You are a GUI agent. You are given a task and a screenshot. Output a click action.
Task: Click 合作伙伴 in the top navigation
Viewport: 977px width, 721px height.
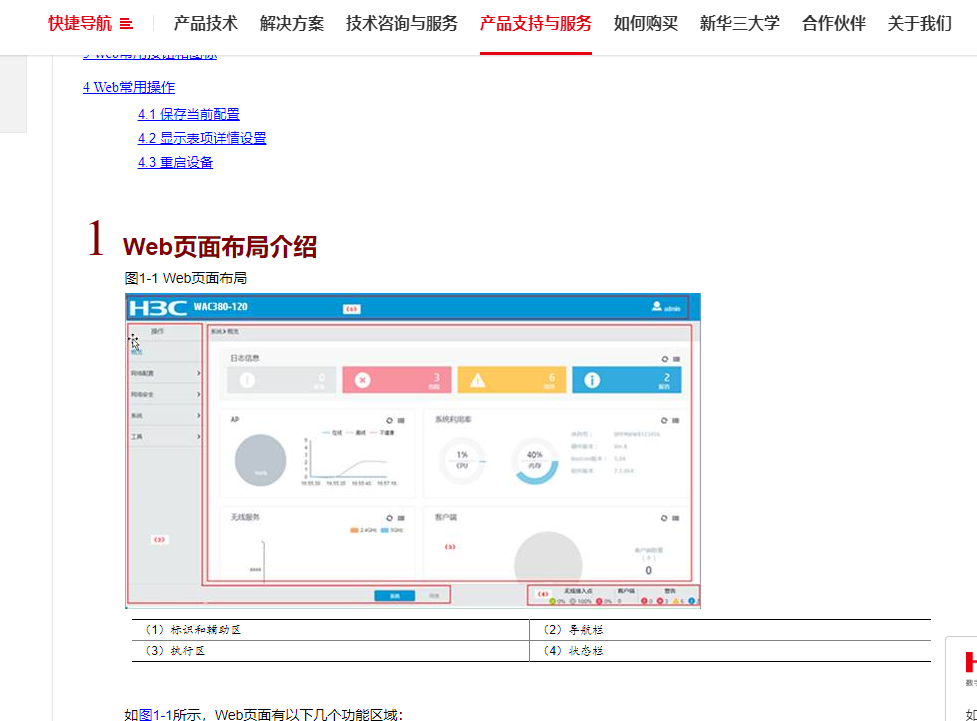pos(834,24)
